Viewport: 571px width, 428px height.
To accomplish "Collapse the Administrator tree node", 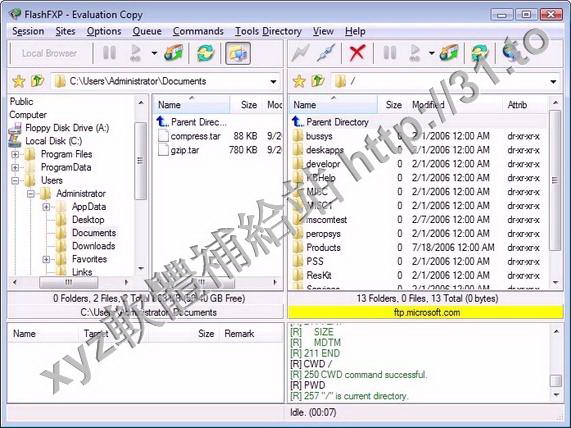I will coord(31,194).
